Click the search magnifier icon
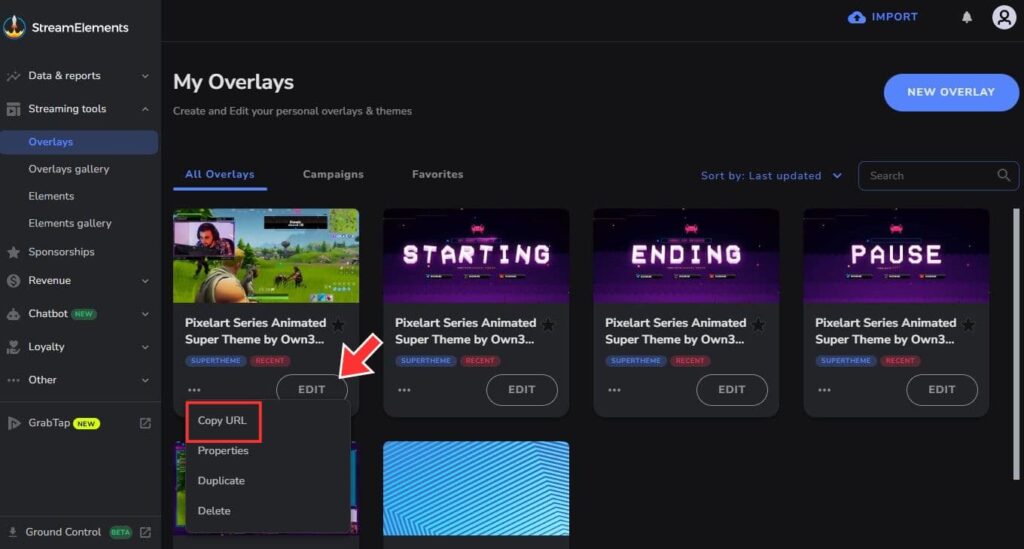The height and width of the screenshot is (549, 1024). click(1004, 175)
